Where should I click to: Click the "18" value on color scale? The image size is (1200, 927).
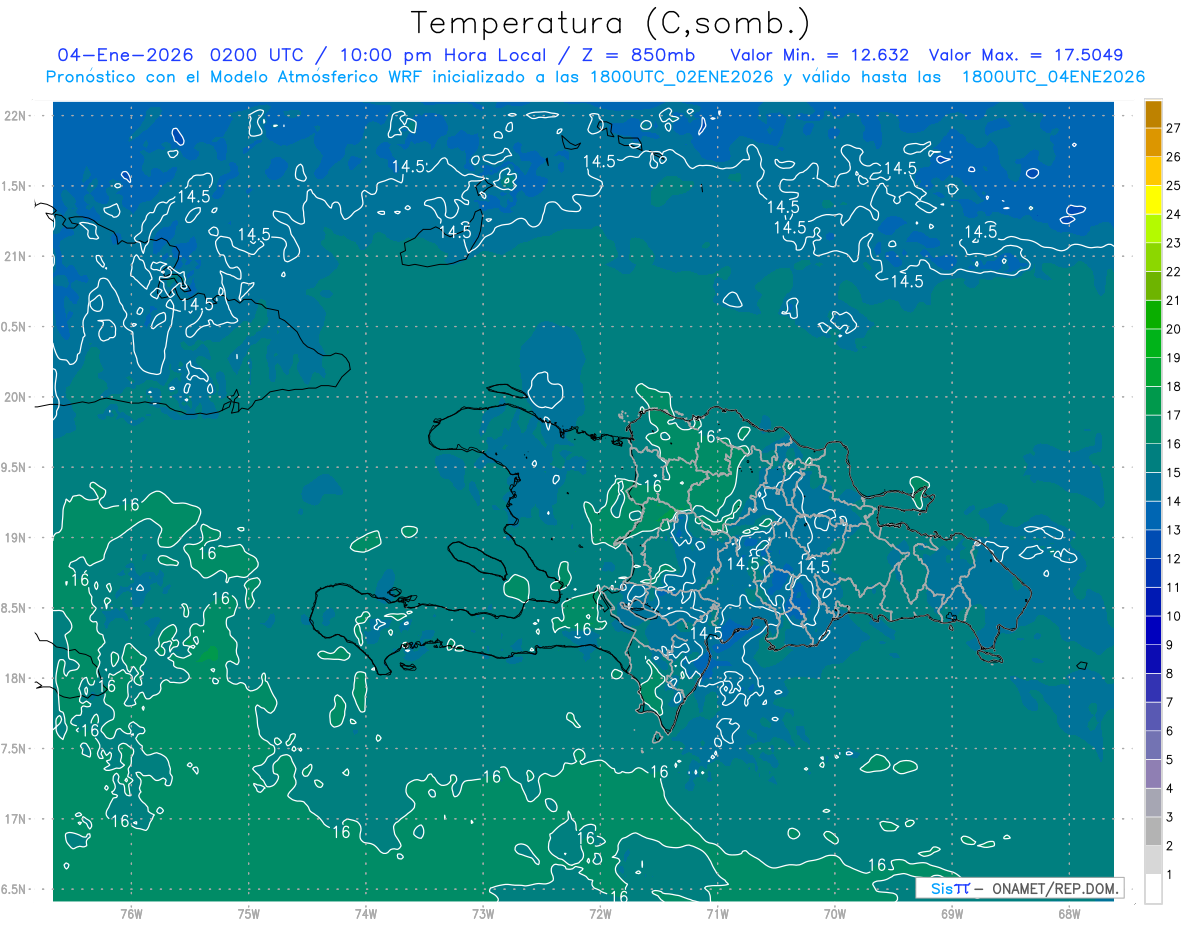[1174, 386]
